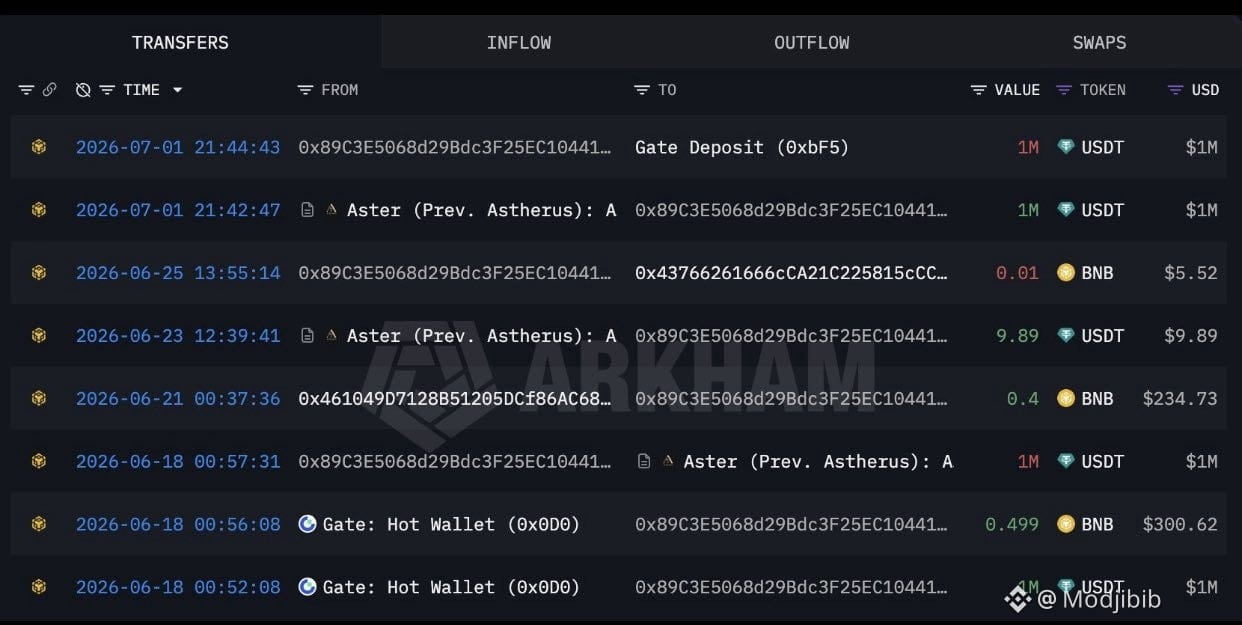Open Gate Hot Wallet on 00:56:08 row
The width and height of the screenshot is (1242, 625).
coord(451,524)
